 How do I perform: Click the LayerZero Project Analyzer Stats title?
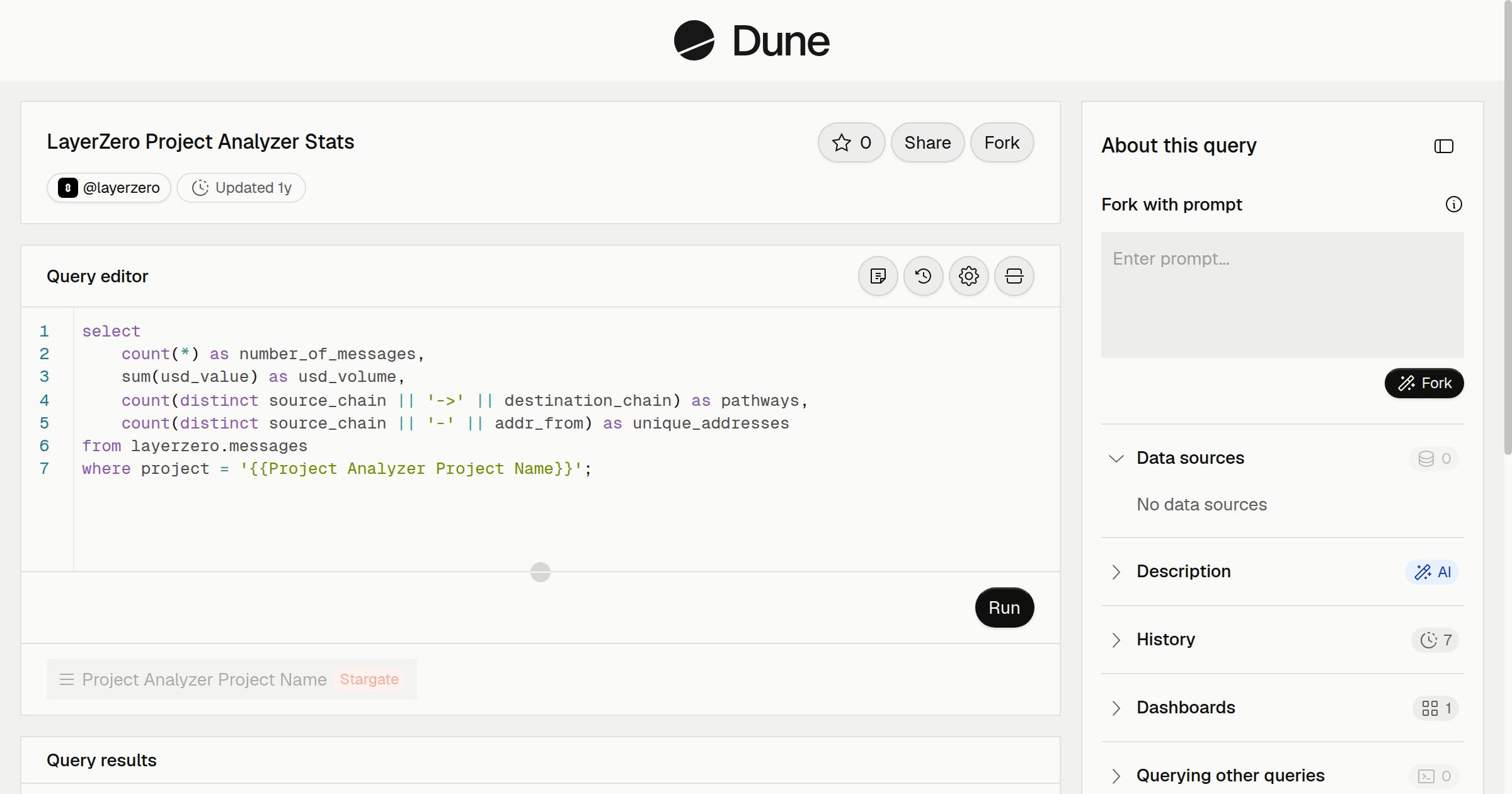(200, 142)
